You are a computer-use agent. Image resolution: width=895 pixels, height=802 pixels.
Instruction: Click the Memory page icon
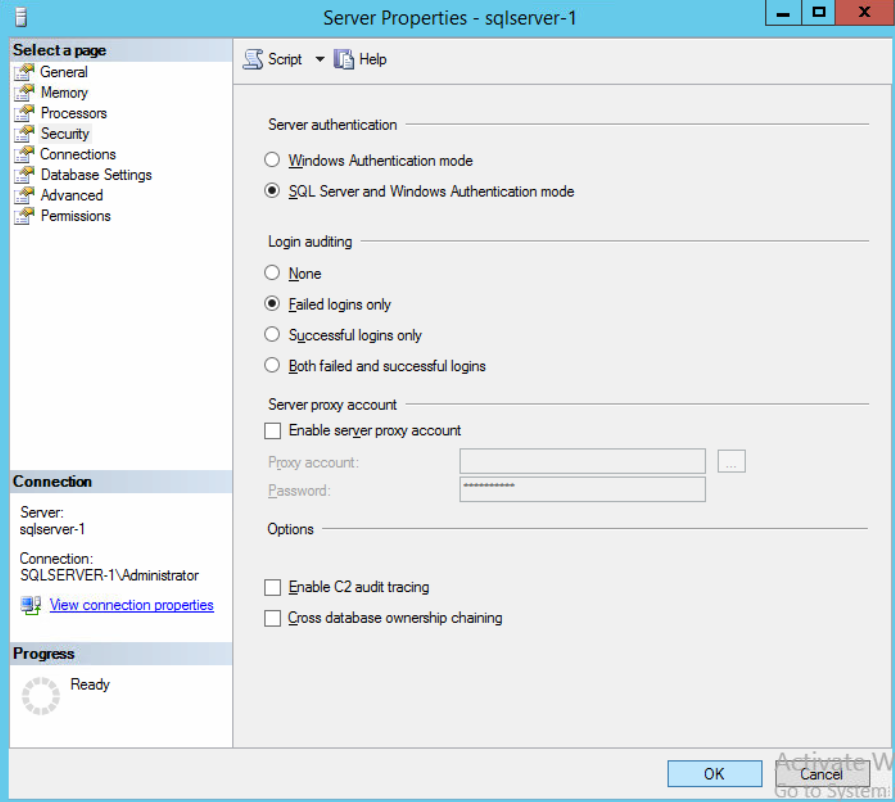point(24,93)
